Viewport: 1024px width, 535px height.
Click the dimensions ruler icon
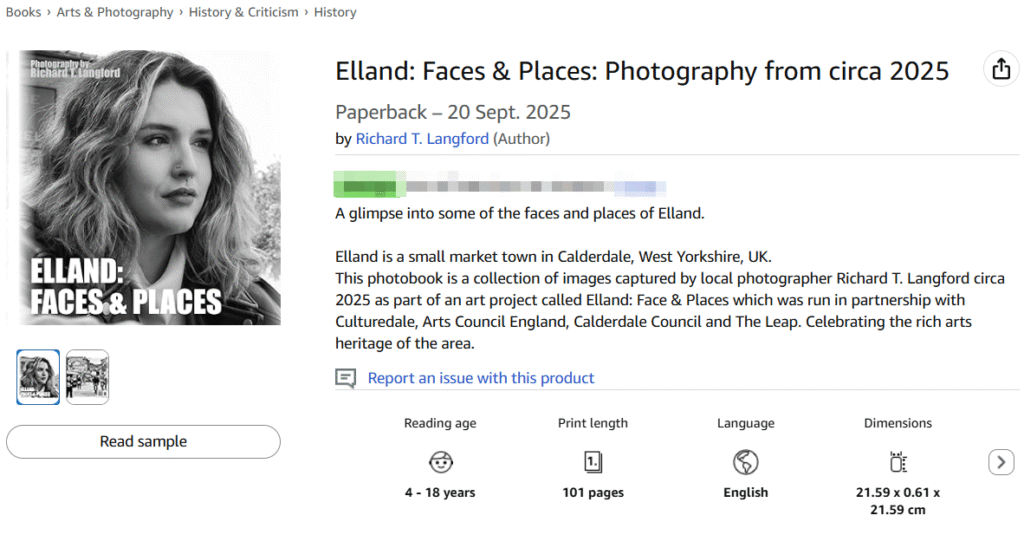tap(897, 462)
